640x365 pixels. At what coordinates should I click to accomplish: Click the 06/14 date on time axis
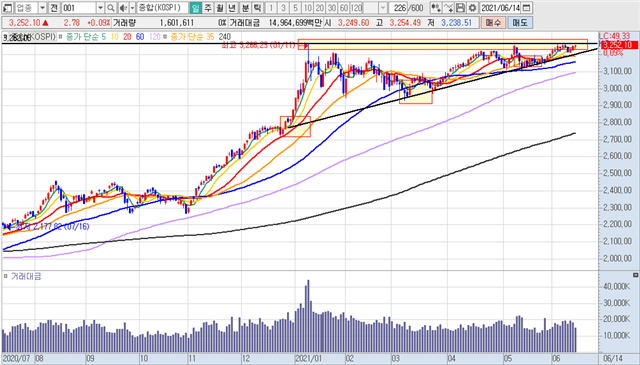(613, 359)
